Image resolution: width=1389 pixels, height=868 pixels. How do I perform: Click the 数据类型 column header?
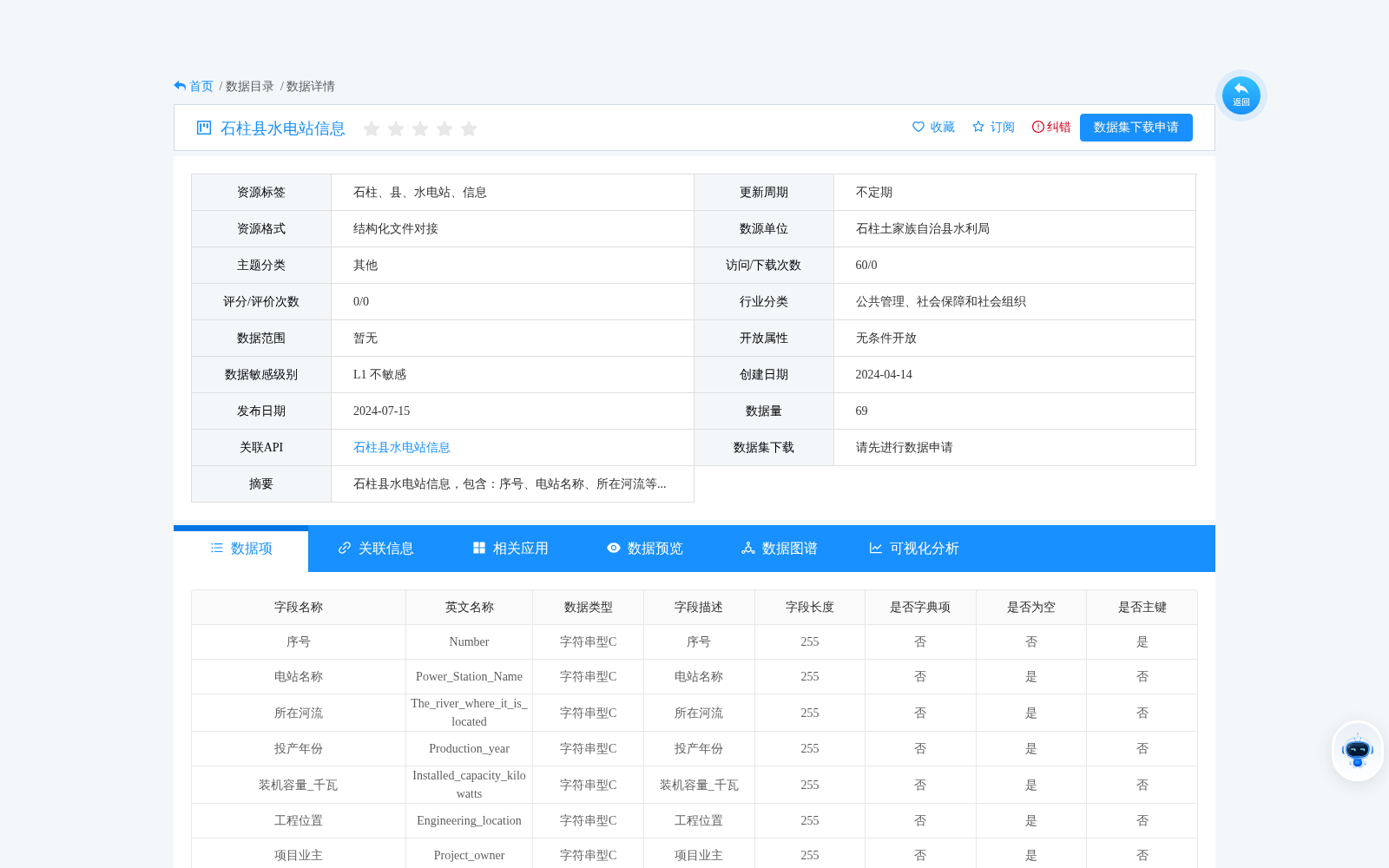pos(589,607)
